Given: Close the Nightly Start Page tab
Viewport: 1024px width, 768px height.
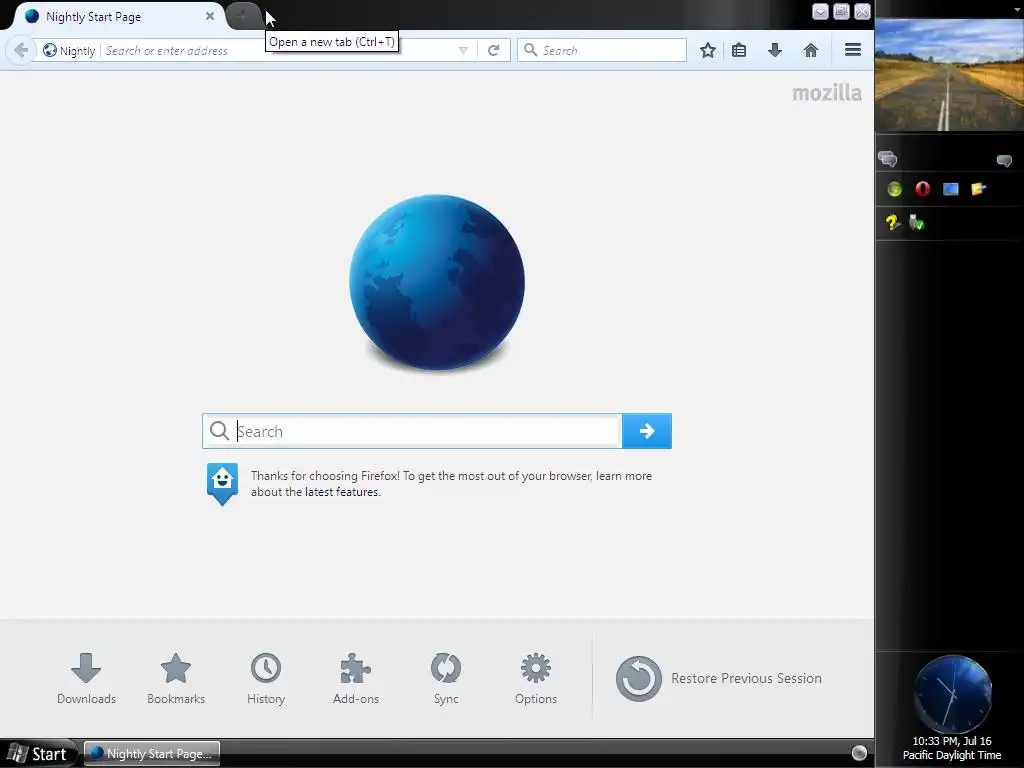Looking at the screenshot, I should coord(210,16).
